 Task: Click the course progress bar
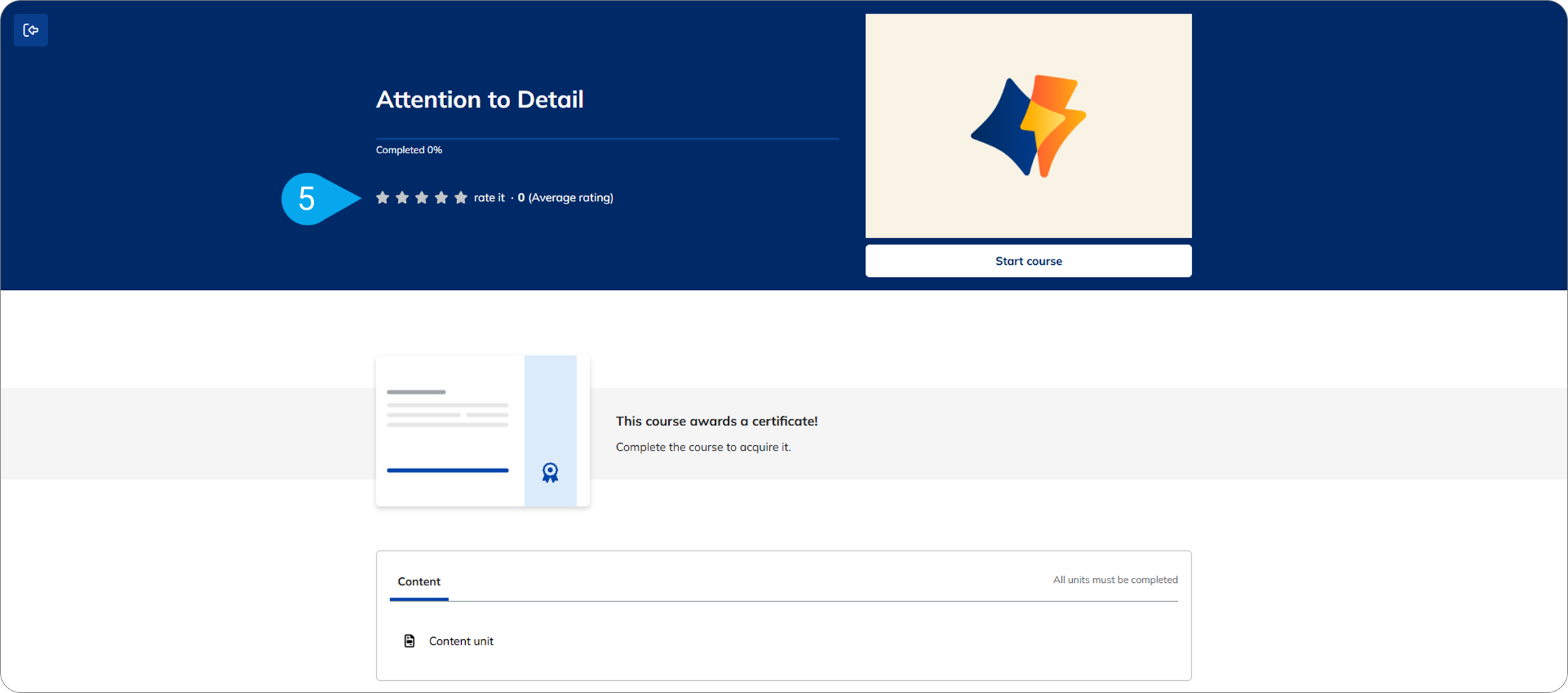[x=607, y=139]
